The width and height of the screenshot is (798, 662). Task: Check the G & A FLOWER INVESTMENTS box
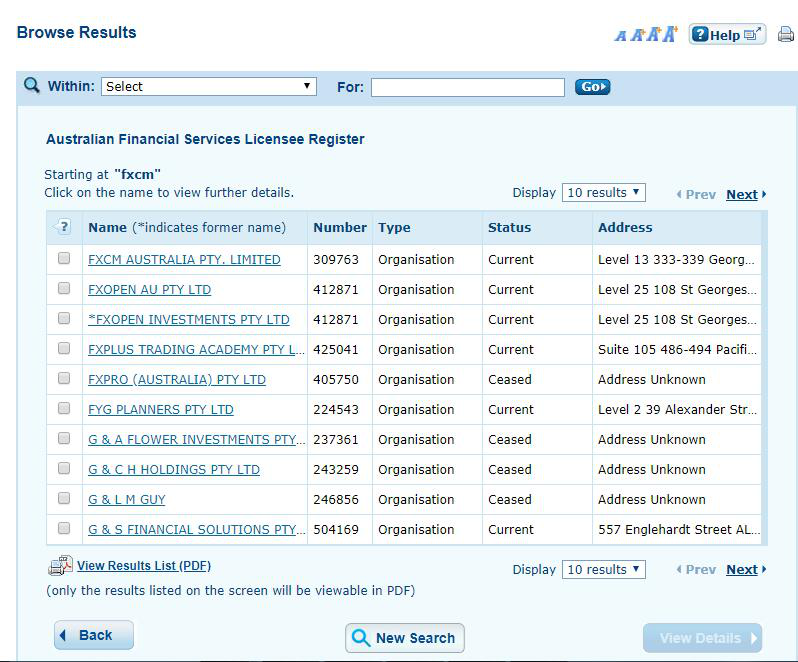click(x=64, y=438)
